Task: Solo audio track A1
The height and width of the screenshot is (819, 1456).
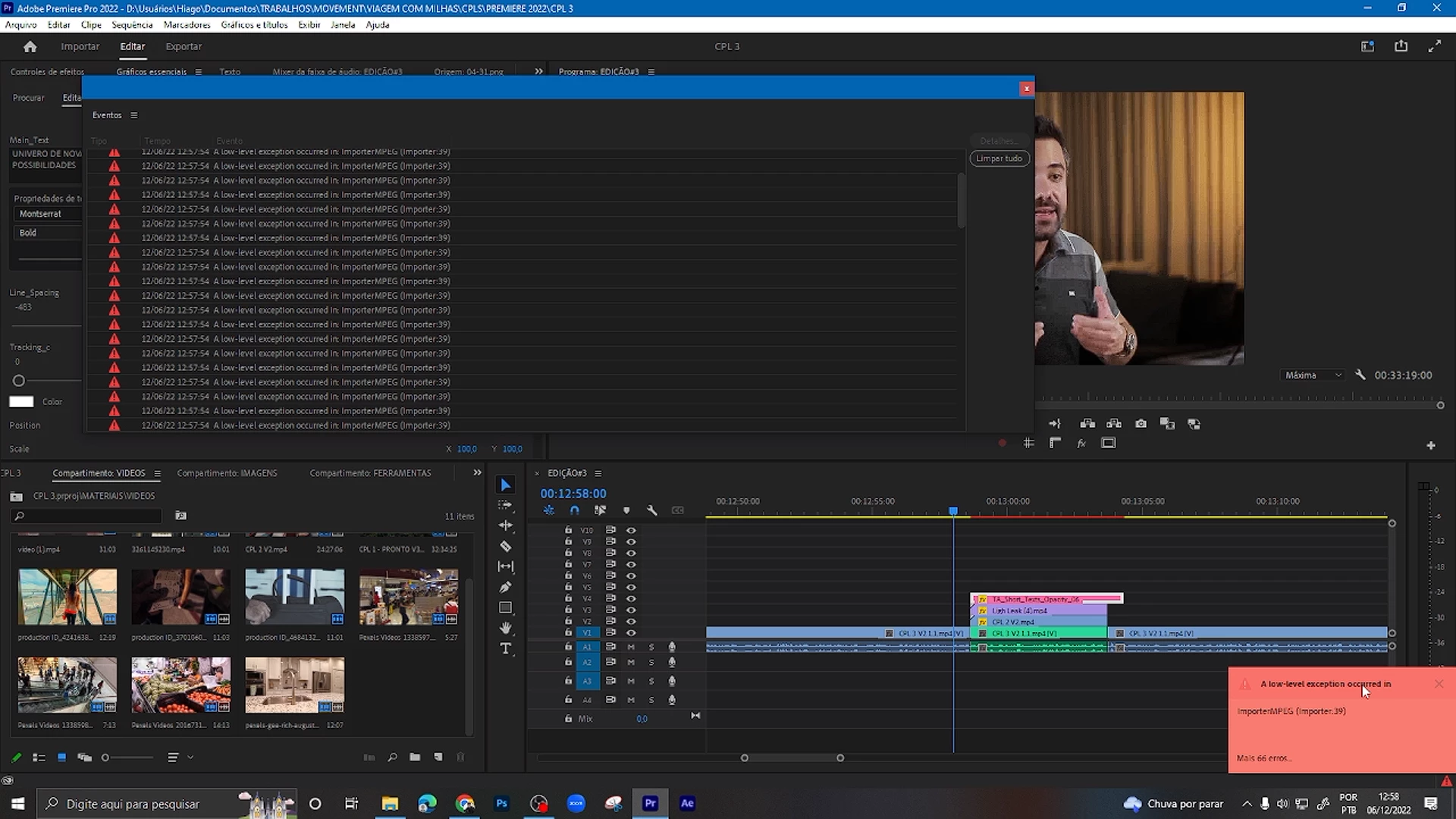Action: click(651, 647)
